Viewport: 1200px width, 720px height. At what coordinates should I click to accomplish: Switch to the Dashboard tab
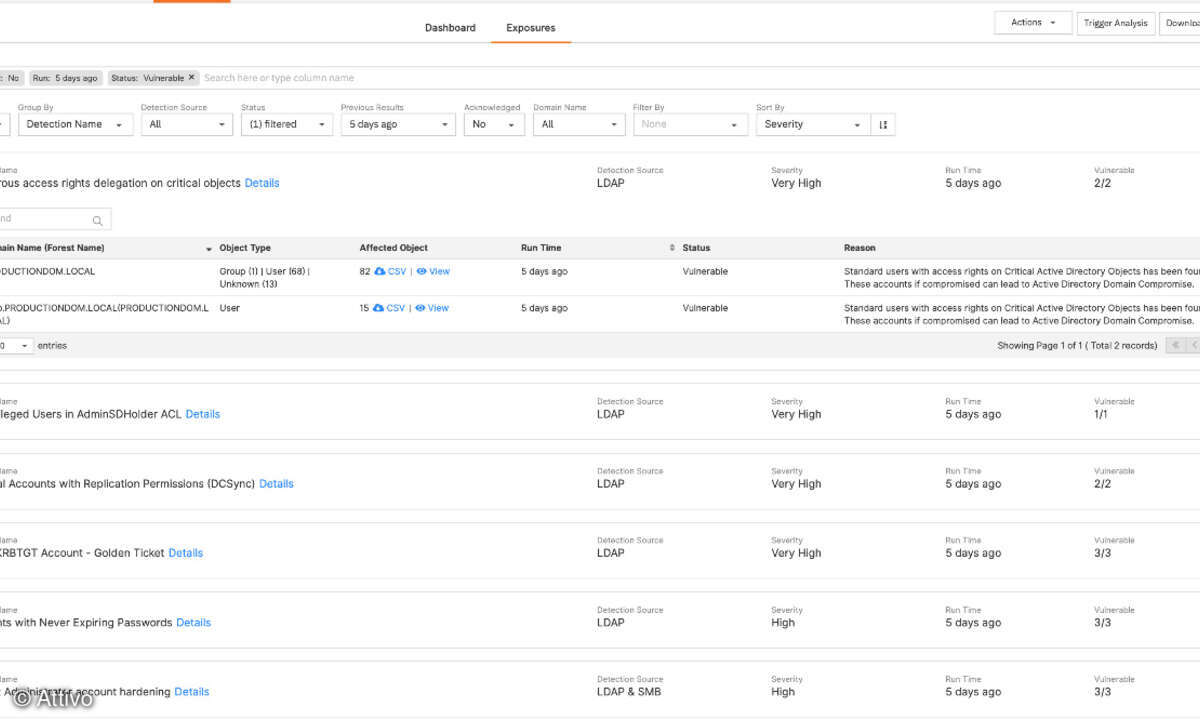click(x=450, y=27)
